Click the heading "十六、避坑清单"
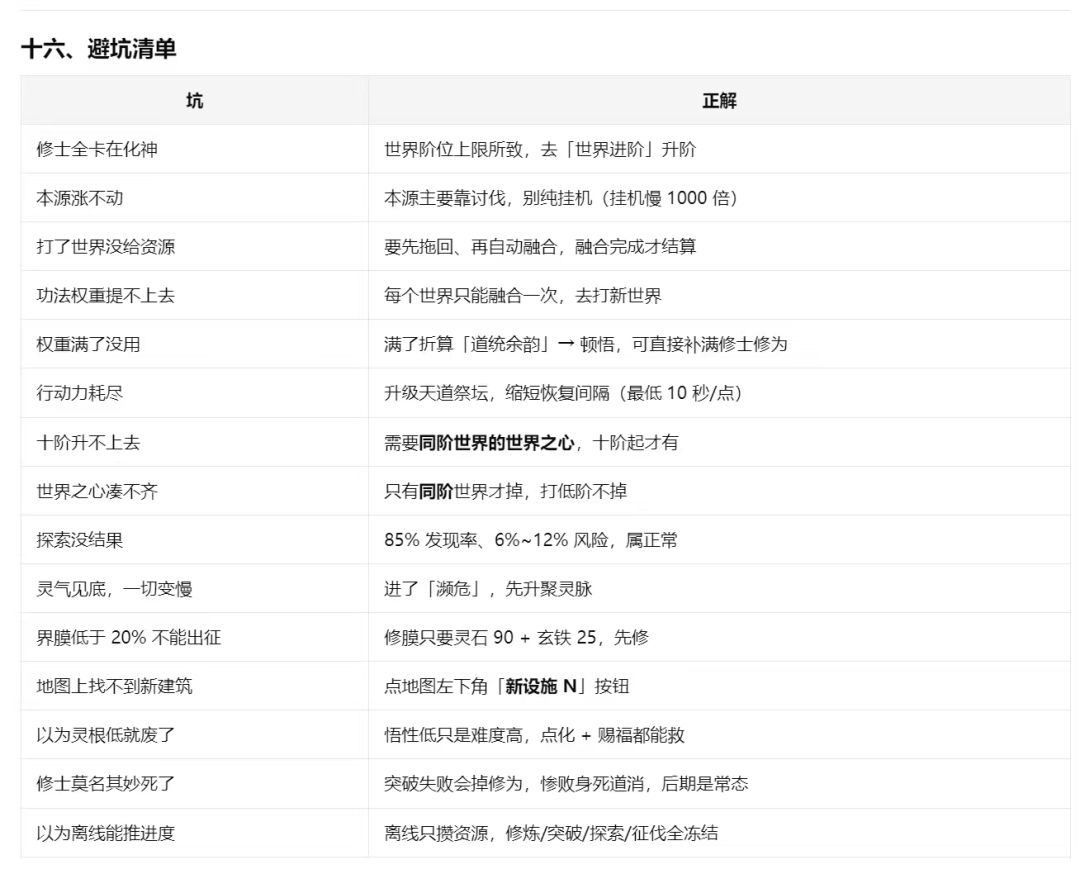Image resolution: width=1080 pixels, height=874 pixels. 98,49
